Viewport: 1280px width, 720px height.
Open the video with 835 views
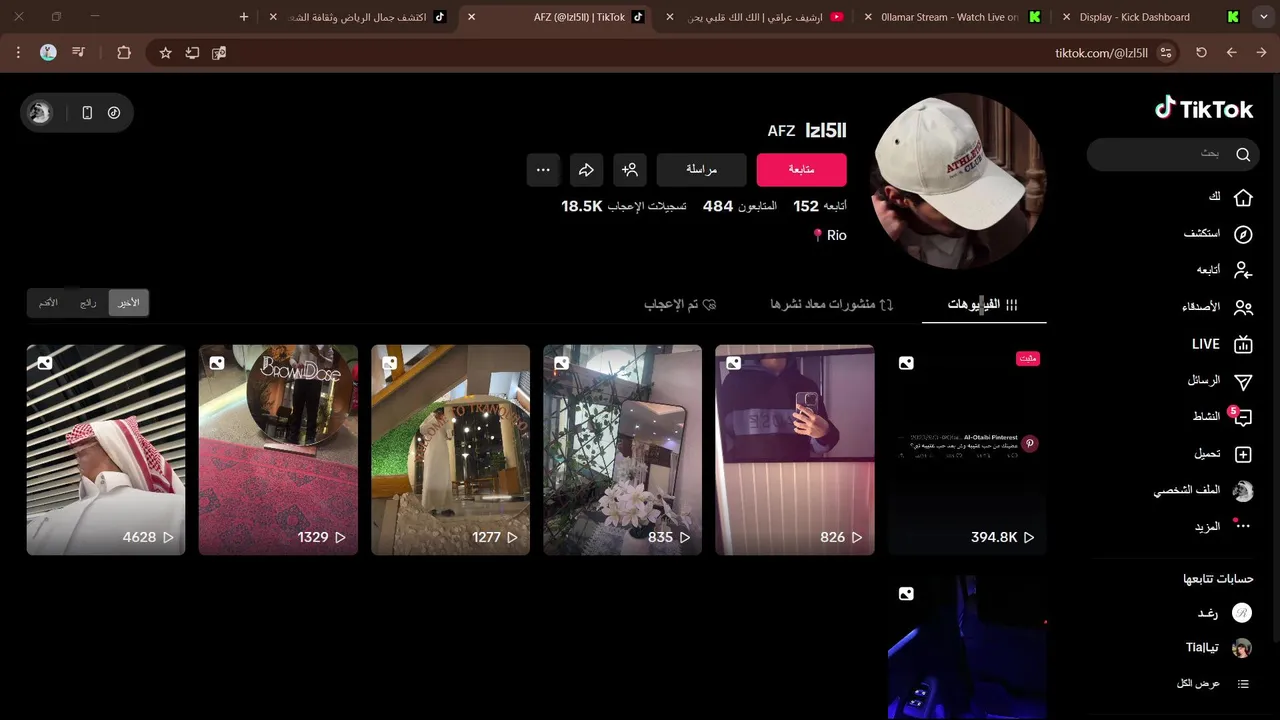pyautogui.click(x=622, y=450)
